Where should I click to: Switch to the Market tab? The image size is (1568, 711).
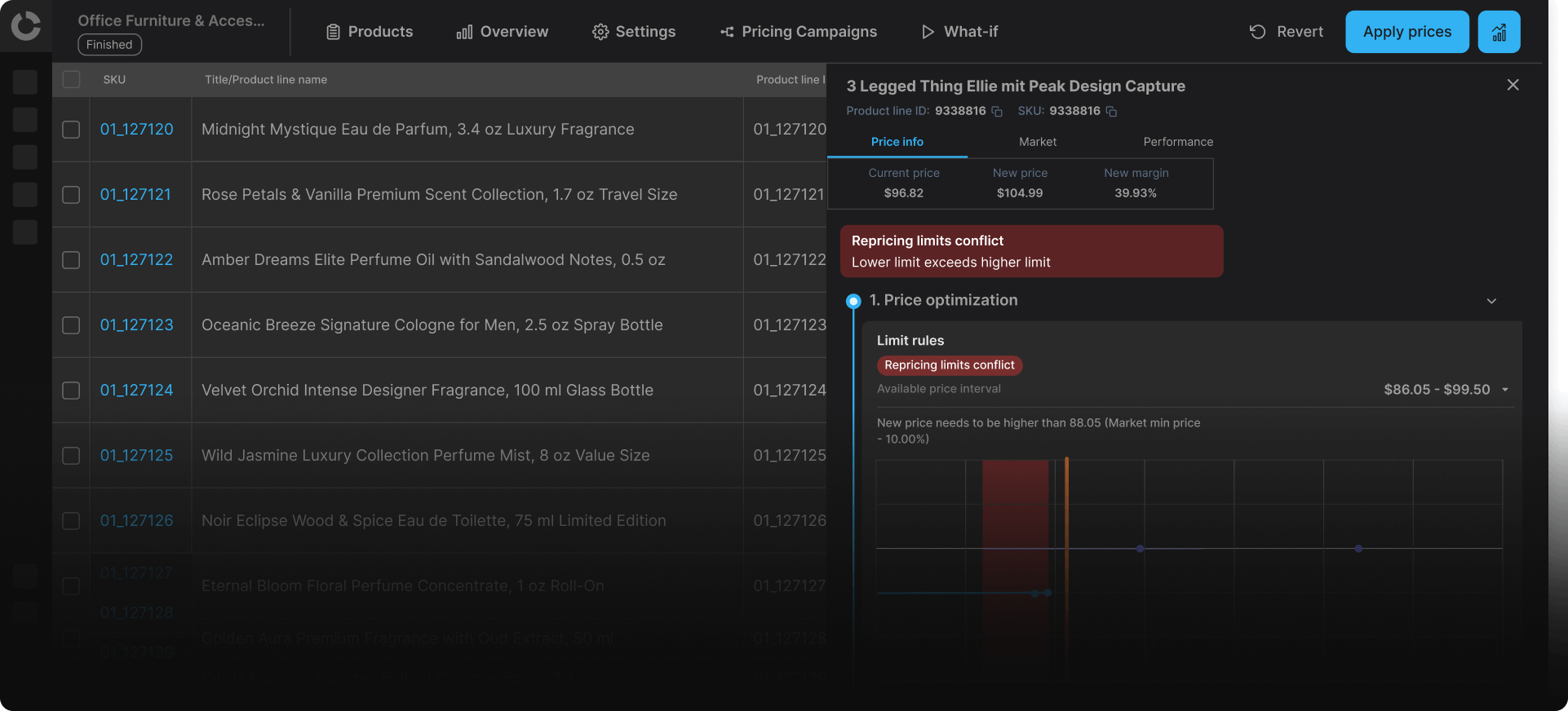click(1037, 142)
